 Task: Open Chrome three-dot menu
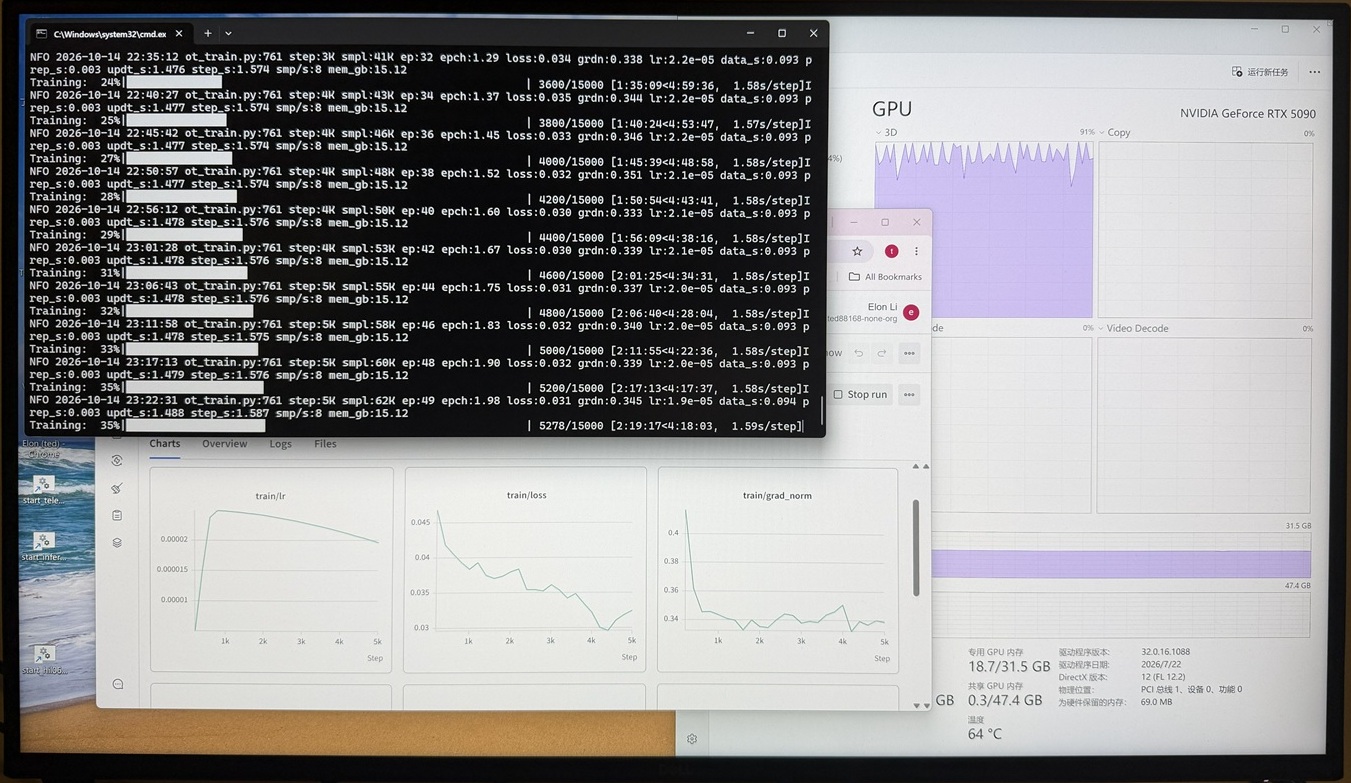(x=916, y=251)
